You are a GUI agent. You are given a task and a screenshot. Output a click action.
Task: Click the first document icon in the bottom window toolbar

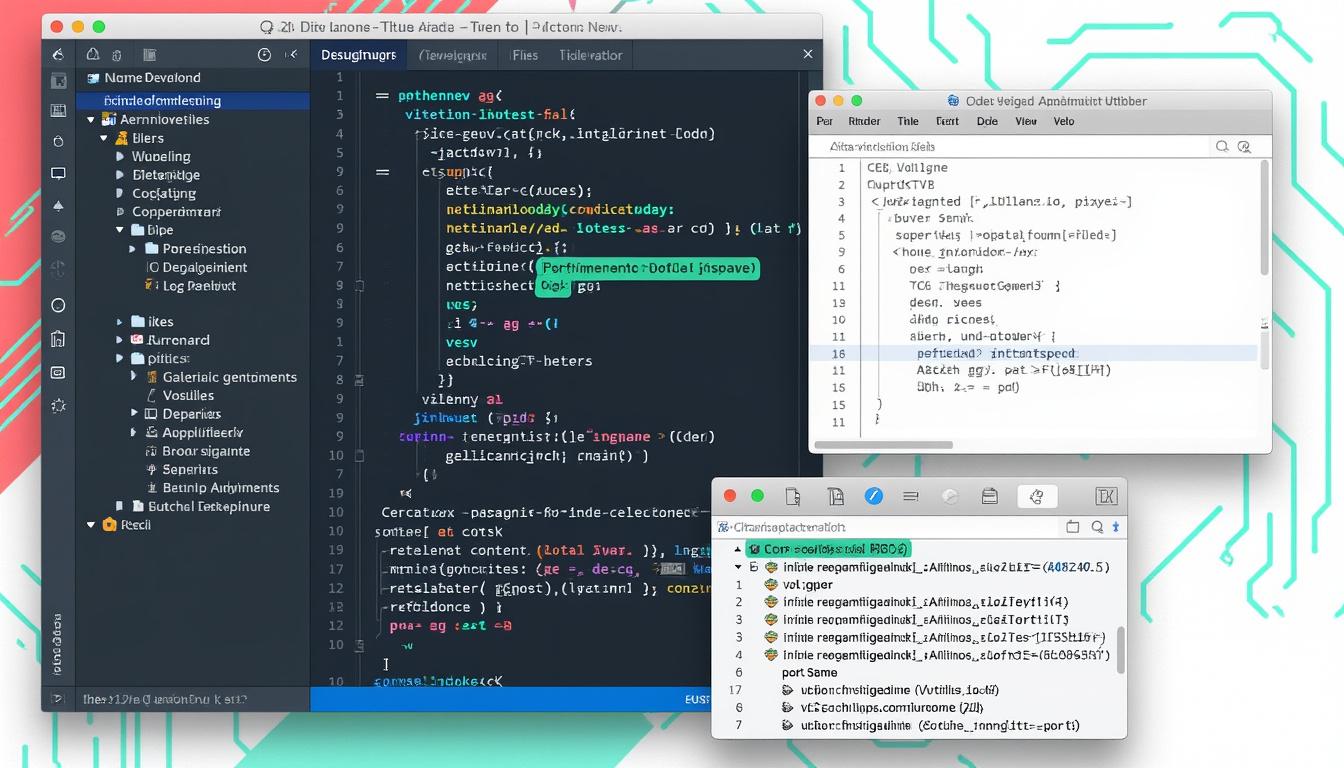[x=793, y=496]
